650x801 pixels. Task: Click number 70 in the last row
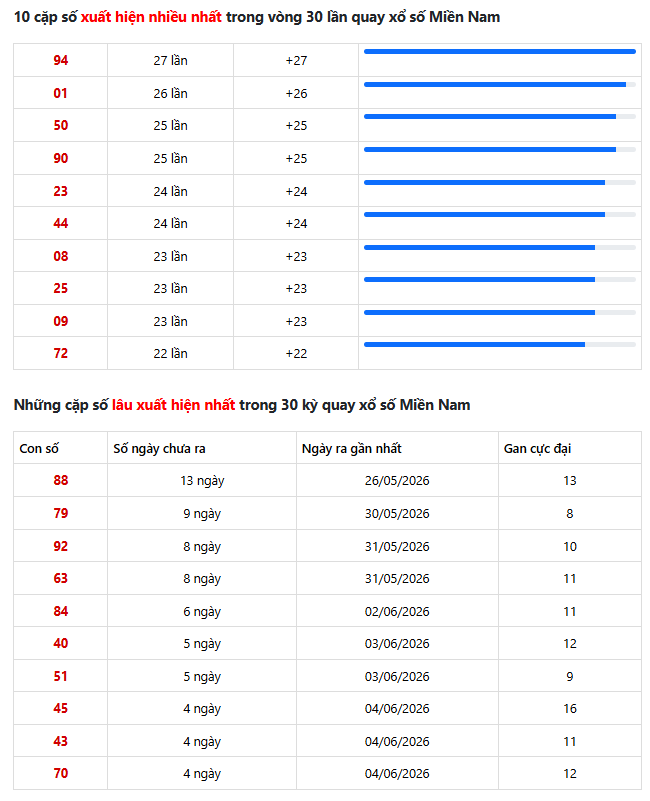point(60,773)
